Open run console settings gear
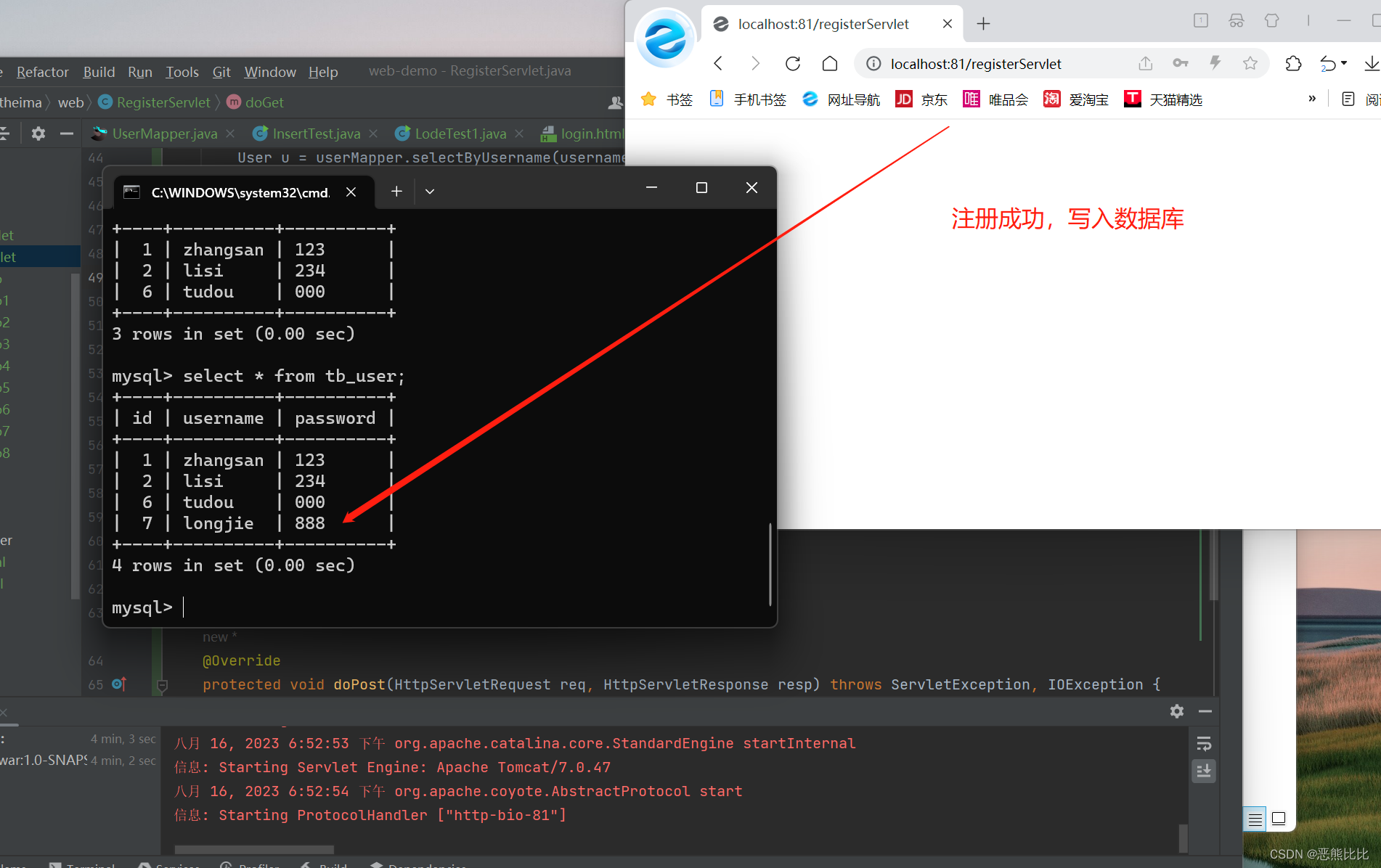The width and height of the screenshot is (1381, 868). tap(1177, 711)
